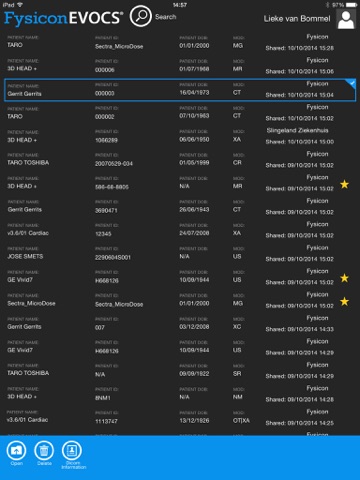Click modality OT|XA cell
The height and width of the screenshot is (480, 360).
(x=241, y=420)
